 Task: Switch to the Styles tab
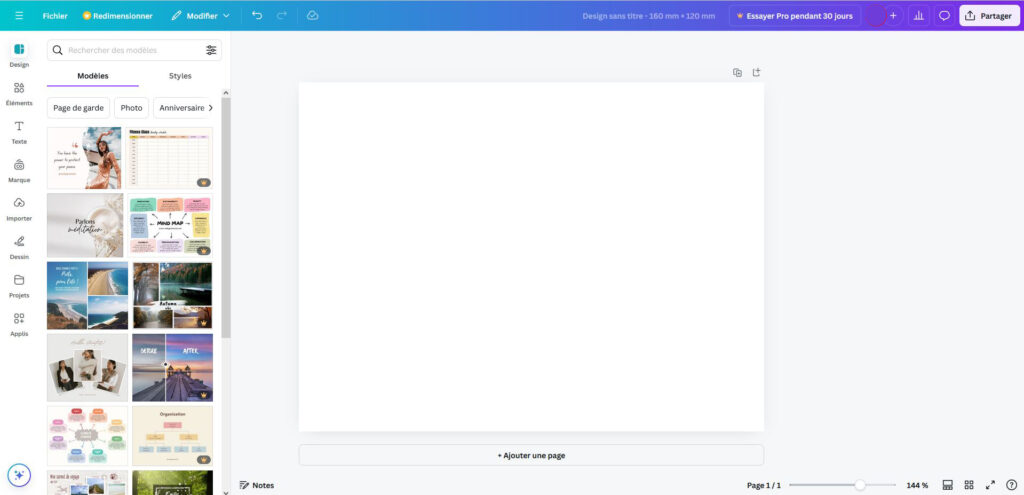pyautogui.click(x=180, y=76)
